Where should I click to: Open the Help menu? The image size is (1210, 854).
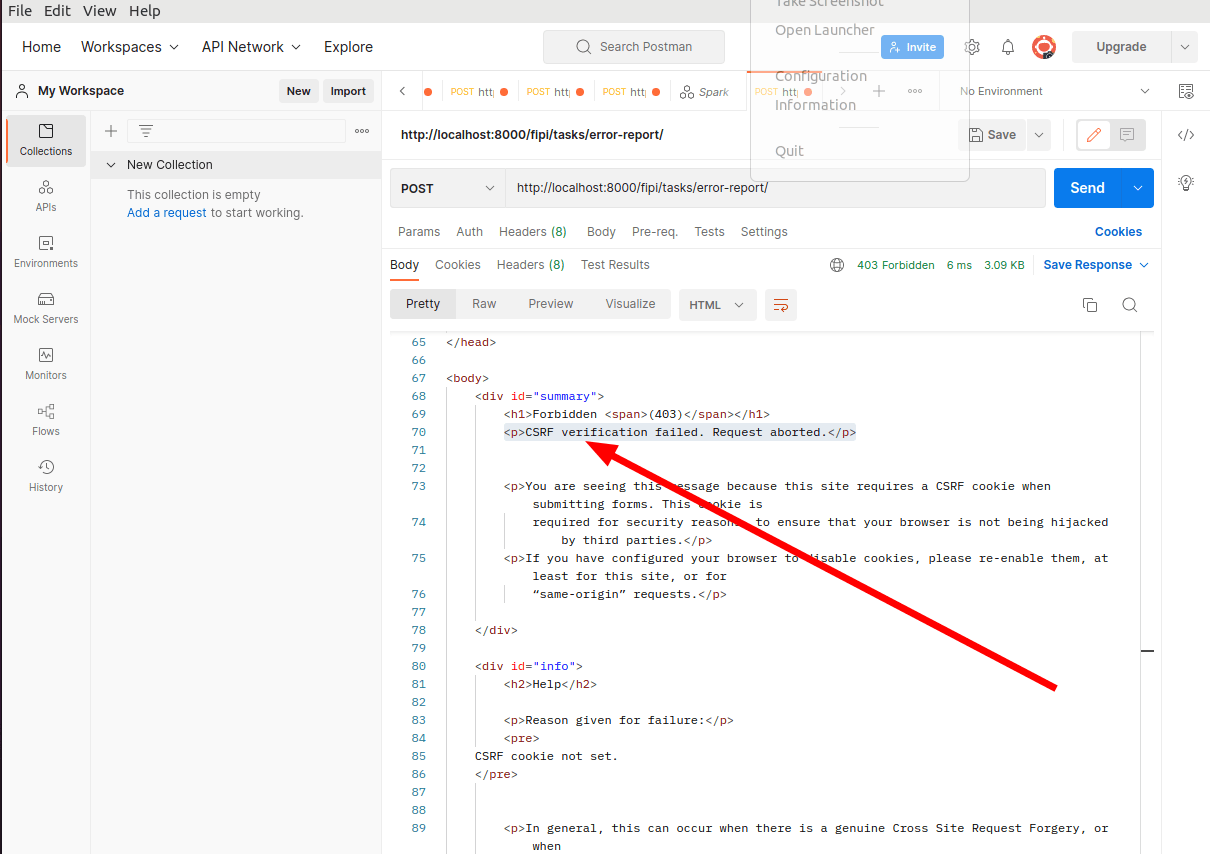click(145, 11)
